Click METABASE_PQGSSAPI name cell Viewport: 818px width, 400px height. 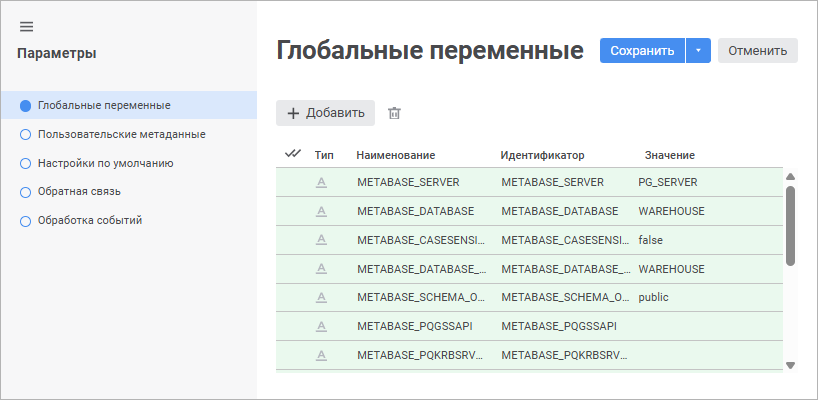tap(415, 326)
